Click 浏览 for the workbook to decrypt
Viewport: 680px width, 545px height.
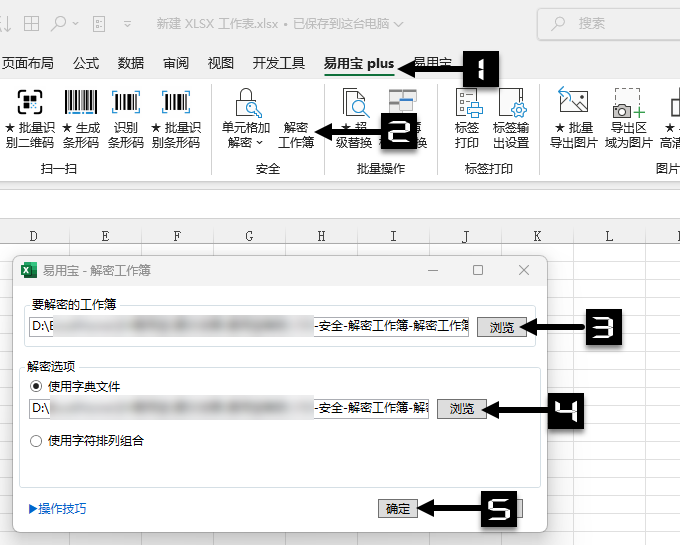[502, 327]
